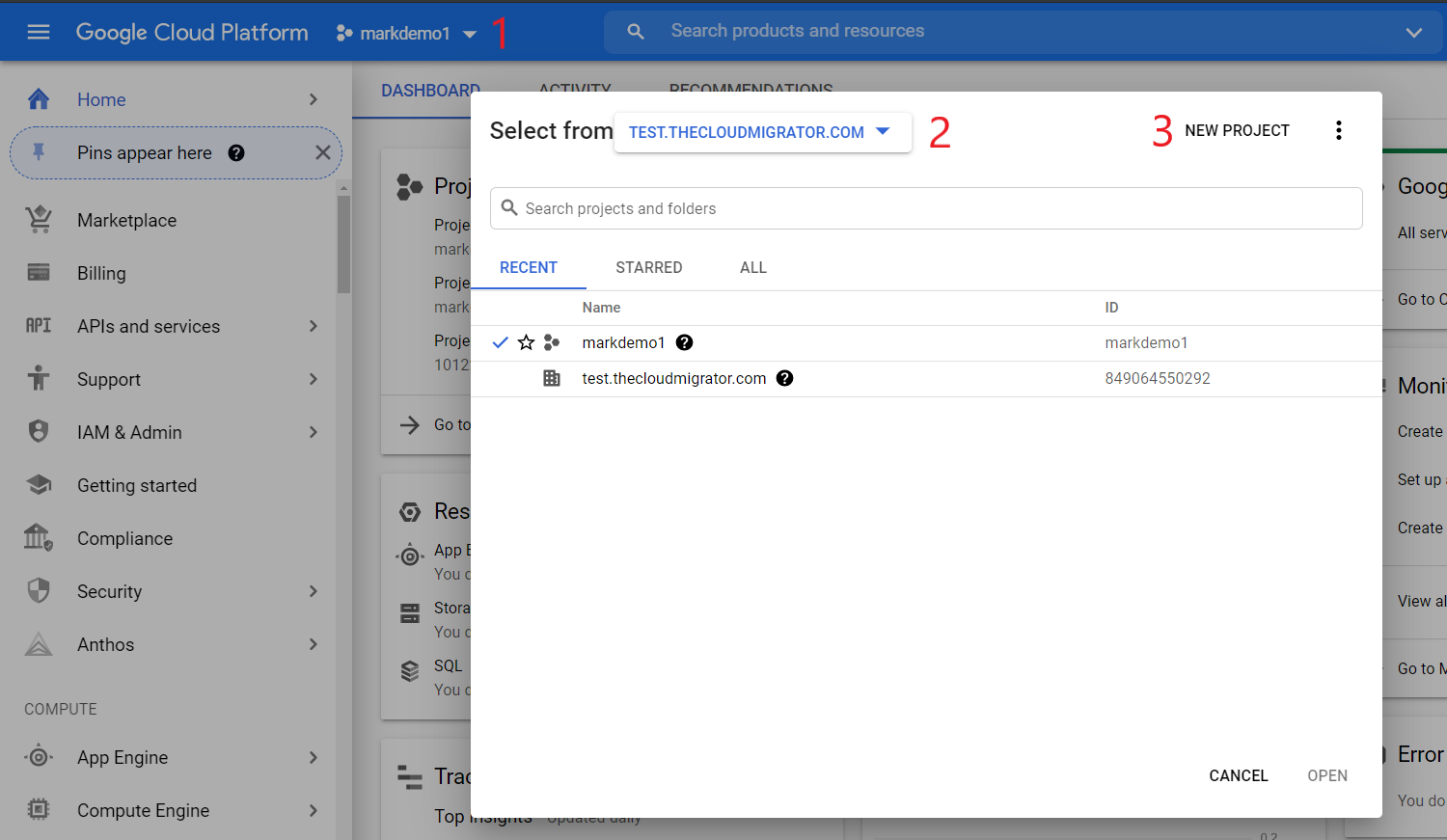Click the search magnifier icon in top bar
Viewport: 1447px width, 840px height.
[x=636, y=32]
